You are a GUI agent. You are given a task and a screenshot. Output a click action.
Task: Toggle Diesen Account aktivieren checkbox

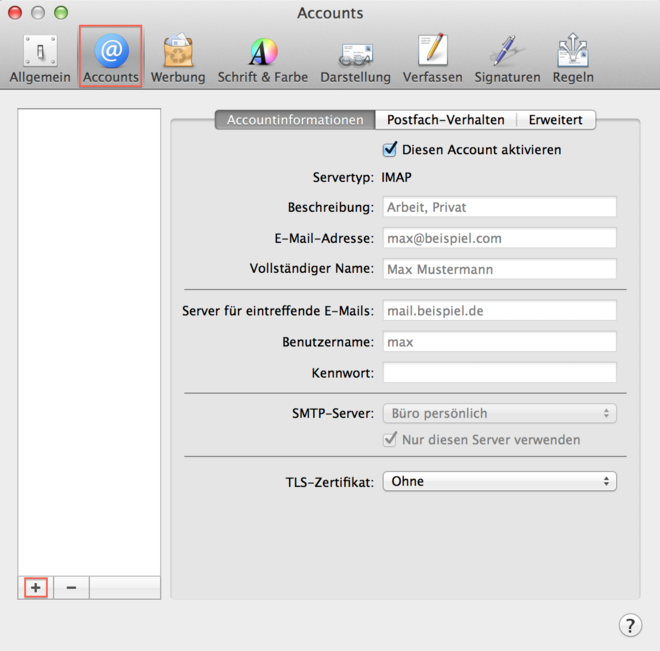390,150
